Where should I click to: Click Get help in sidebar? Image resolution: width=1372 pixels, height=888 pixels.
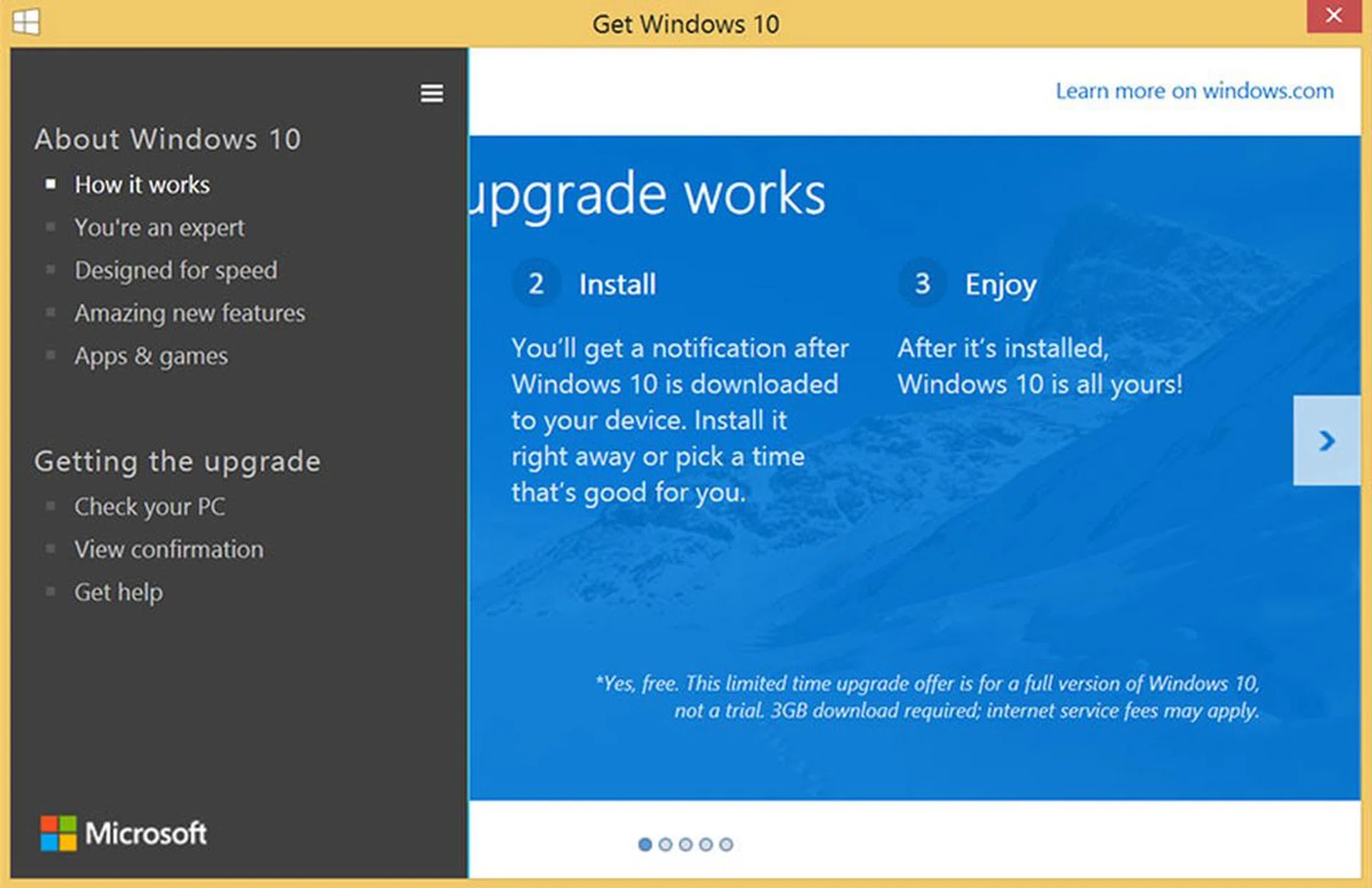(119, 593)
